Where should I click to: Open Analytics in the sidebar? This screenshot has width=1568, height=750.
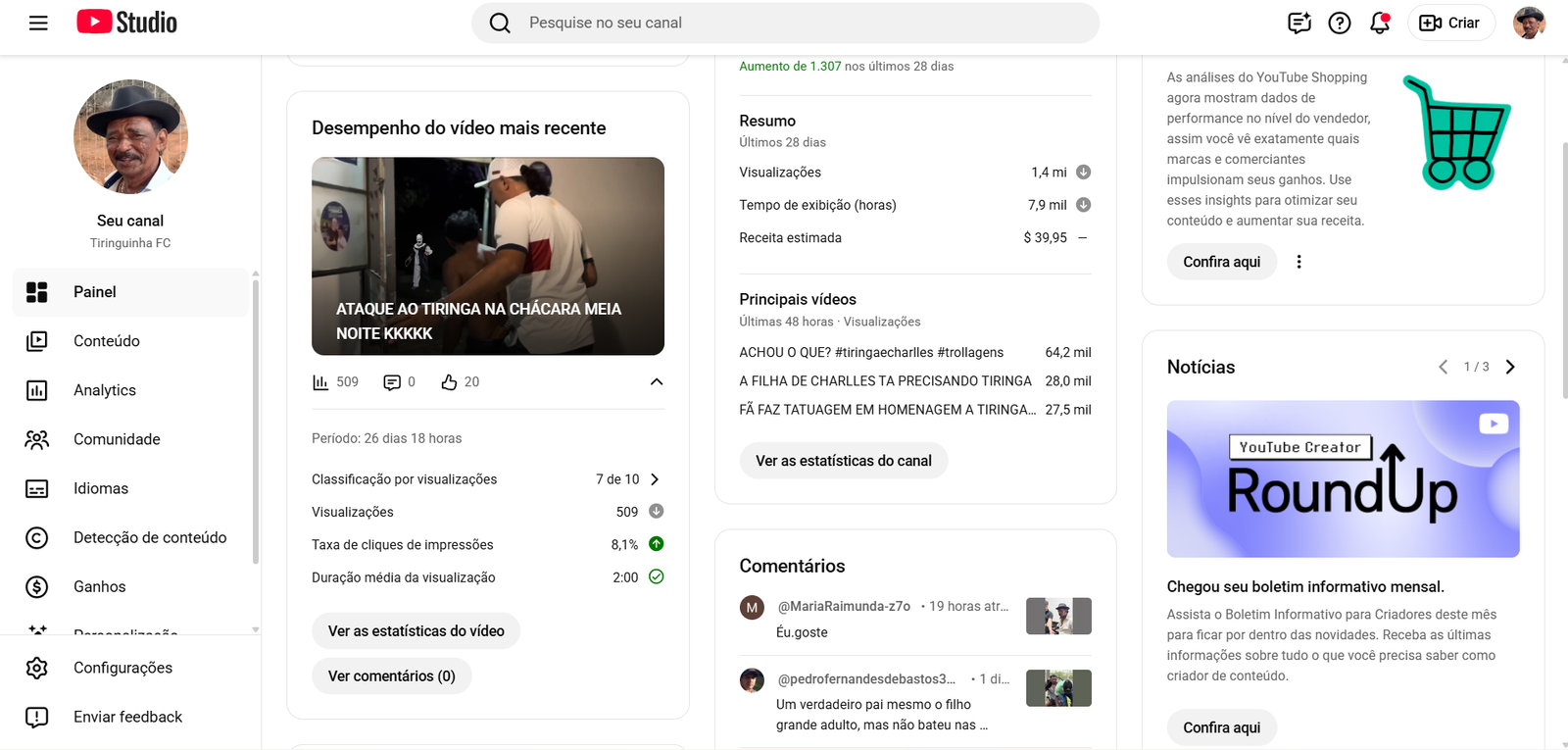pos(105,390)
